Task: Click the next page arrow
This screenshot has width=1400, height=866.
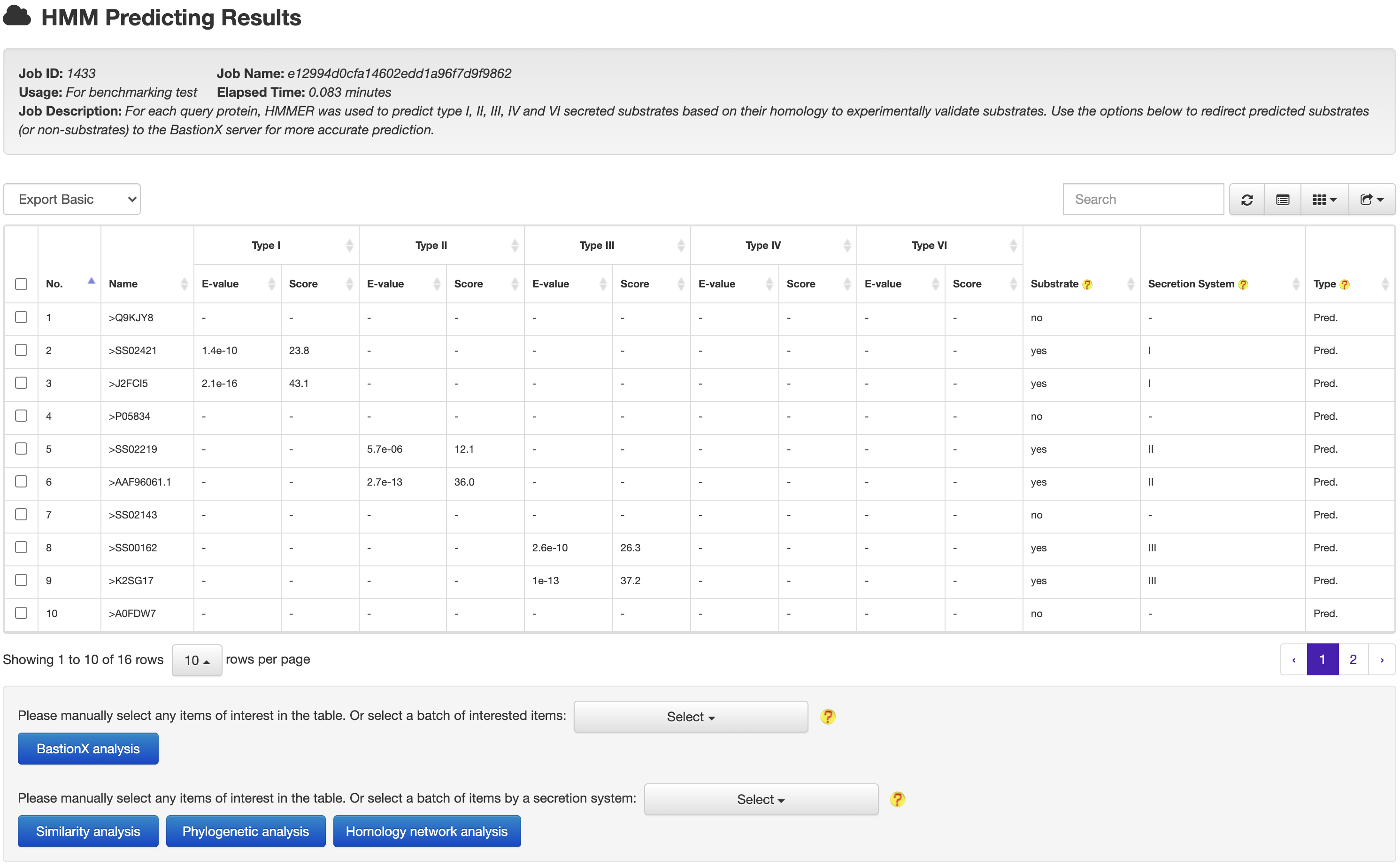Action: tap(1382, 659)
